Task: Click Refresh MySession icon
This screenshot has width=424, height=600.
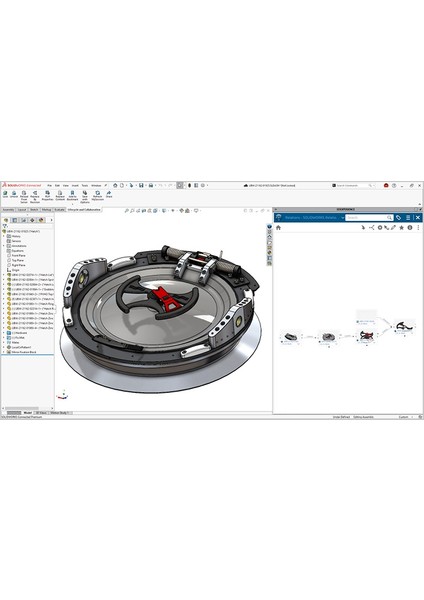Action: click(98, 193)
